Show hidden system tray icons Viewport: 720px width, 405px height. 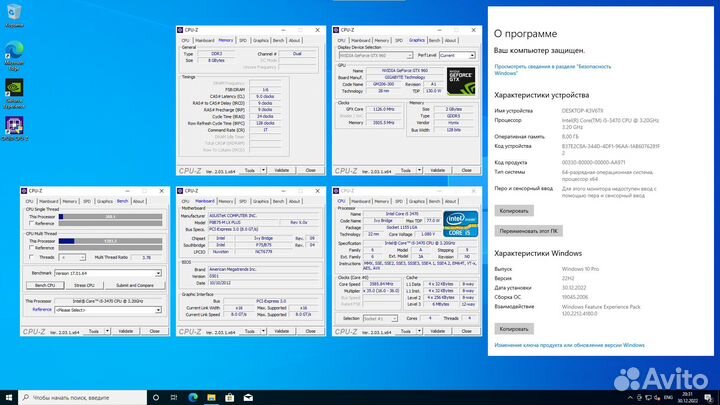(x=630, y=398)
